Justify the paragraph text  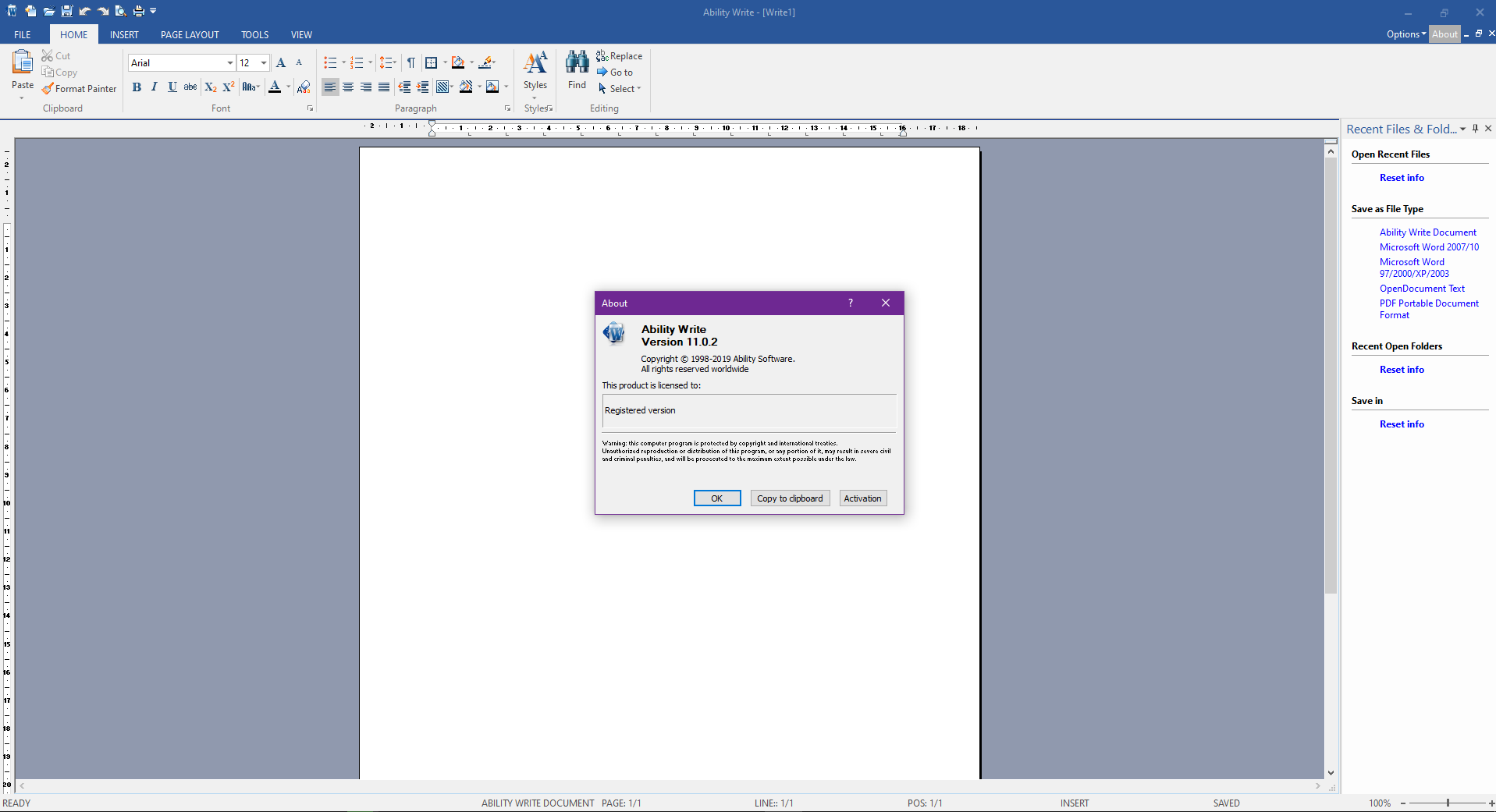pyautogui.click(x=384, y=87)
